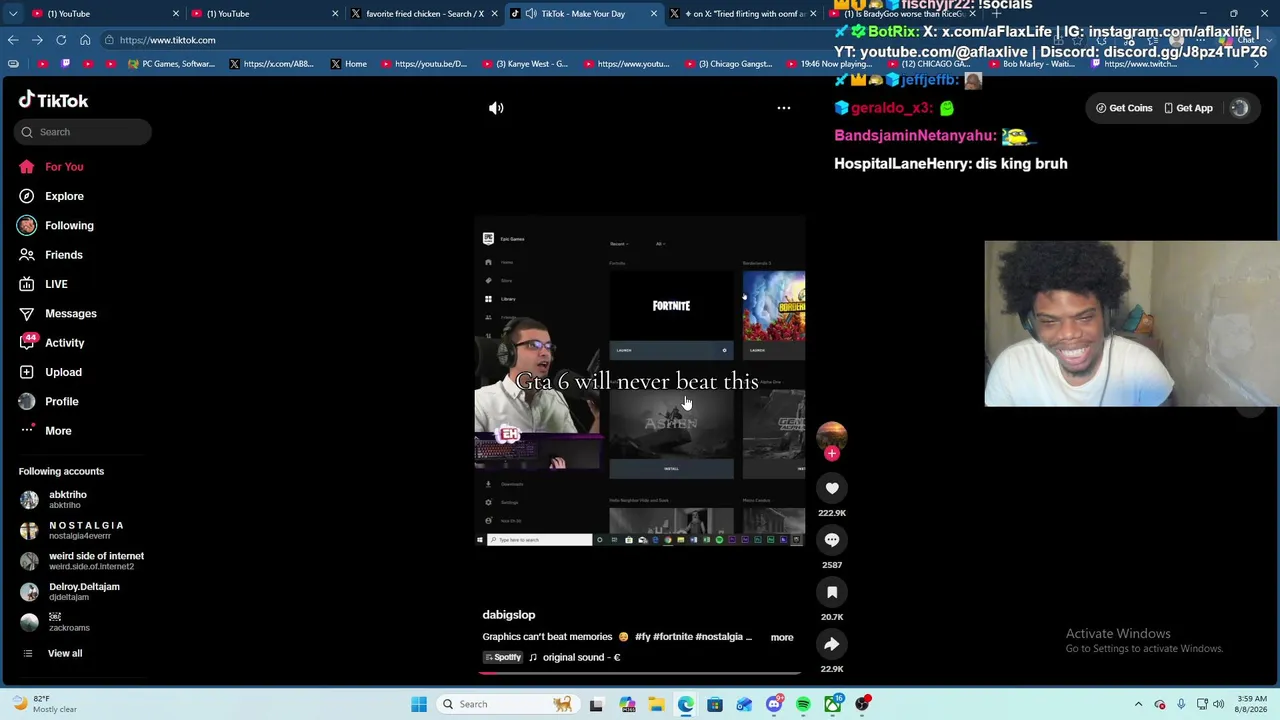Click the TikTok logo in the sidebar
Viewport: 1280px width, 720px height.
pos(54,100)
